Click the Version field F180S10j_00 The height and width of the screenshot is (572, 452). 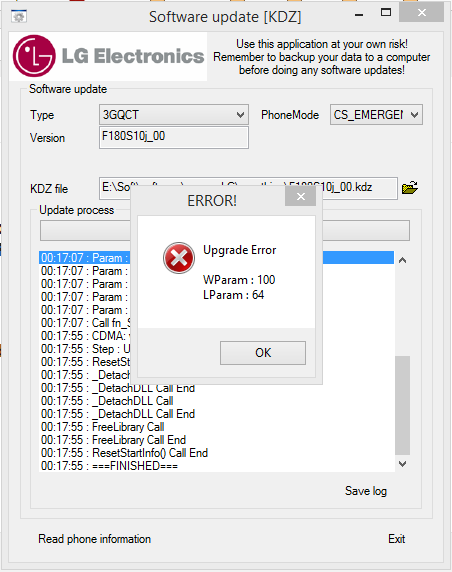tap(174, 138)
